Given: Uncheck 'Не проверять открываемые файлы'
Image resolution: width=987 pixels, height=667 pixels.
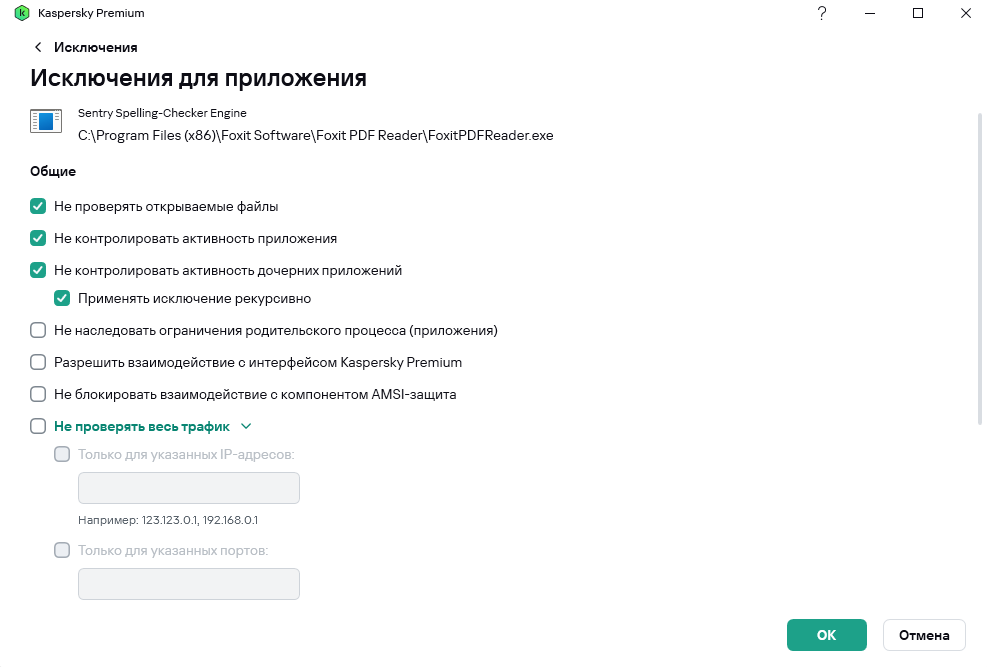Looking at the screenshot, I should tap(38, 207).
